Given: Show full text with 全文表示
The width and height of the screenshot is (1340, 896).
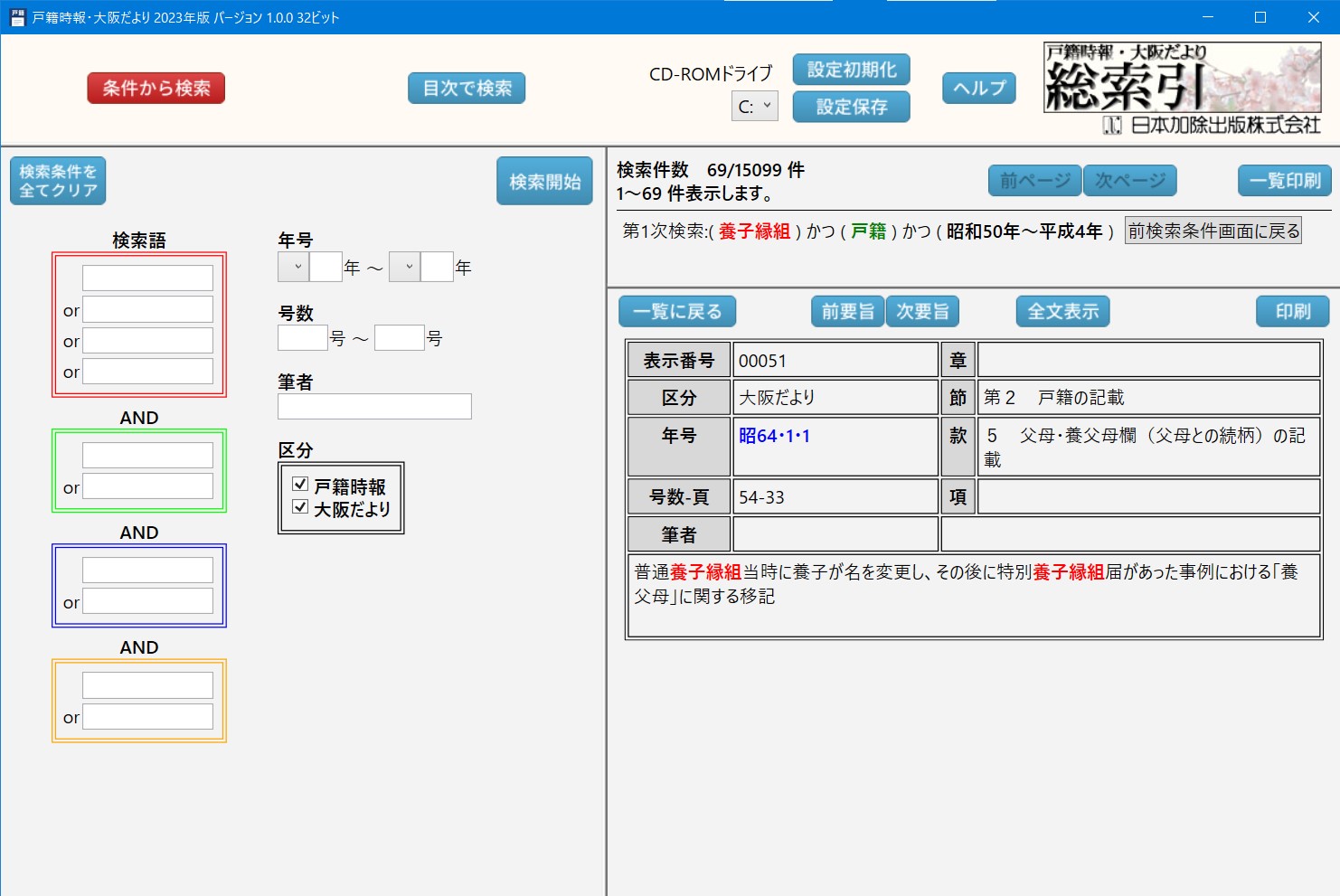Looking at the screenshot, I should (1062, 312).
